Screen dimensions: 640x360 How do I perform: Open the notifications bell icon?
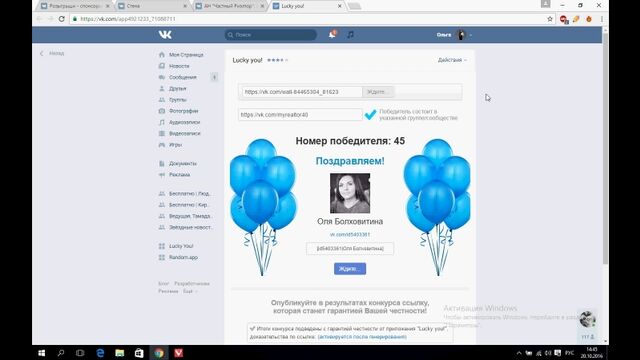[x=332, y=35]
